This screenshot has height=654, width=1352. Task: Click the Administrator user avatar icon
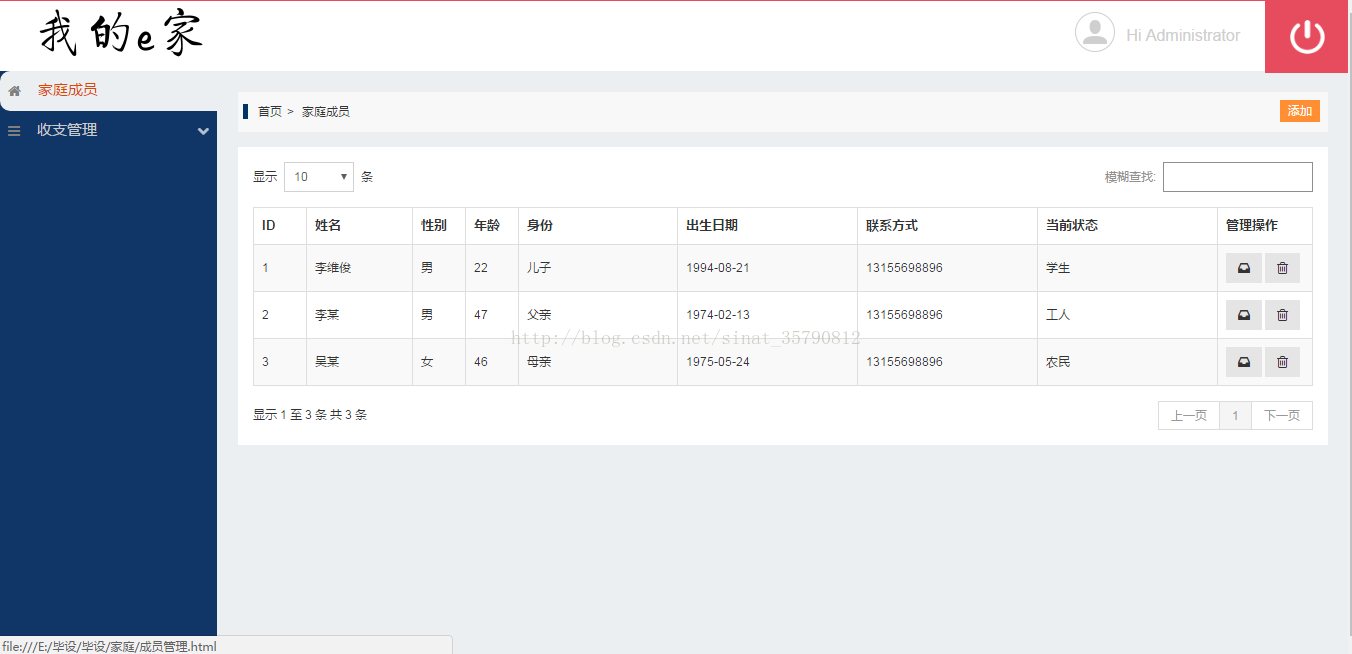(x=1095, y=32)
